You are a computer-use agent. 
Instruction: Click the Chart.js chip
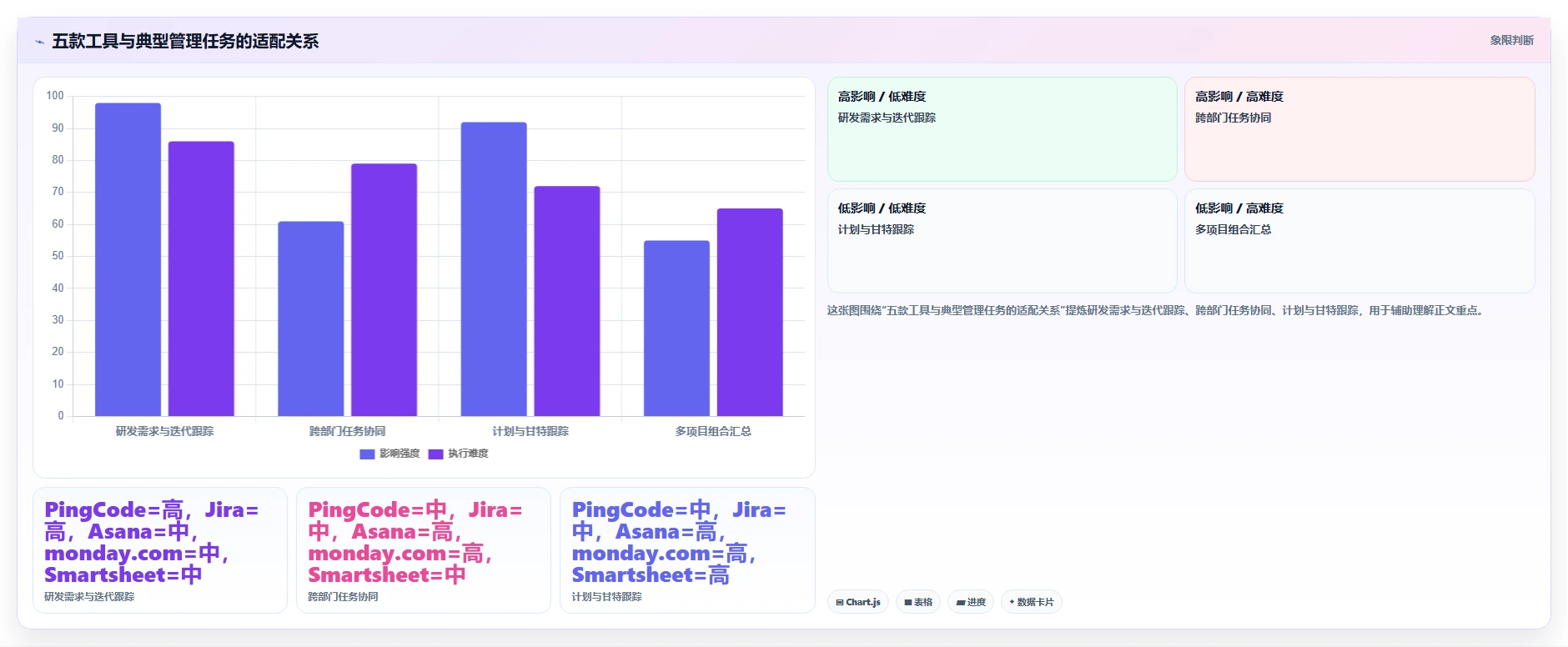[858, 602]
